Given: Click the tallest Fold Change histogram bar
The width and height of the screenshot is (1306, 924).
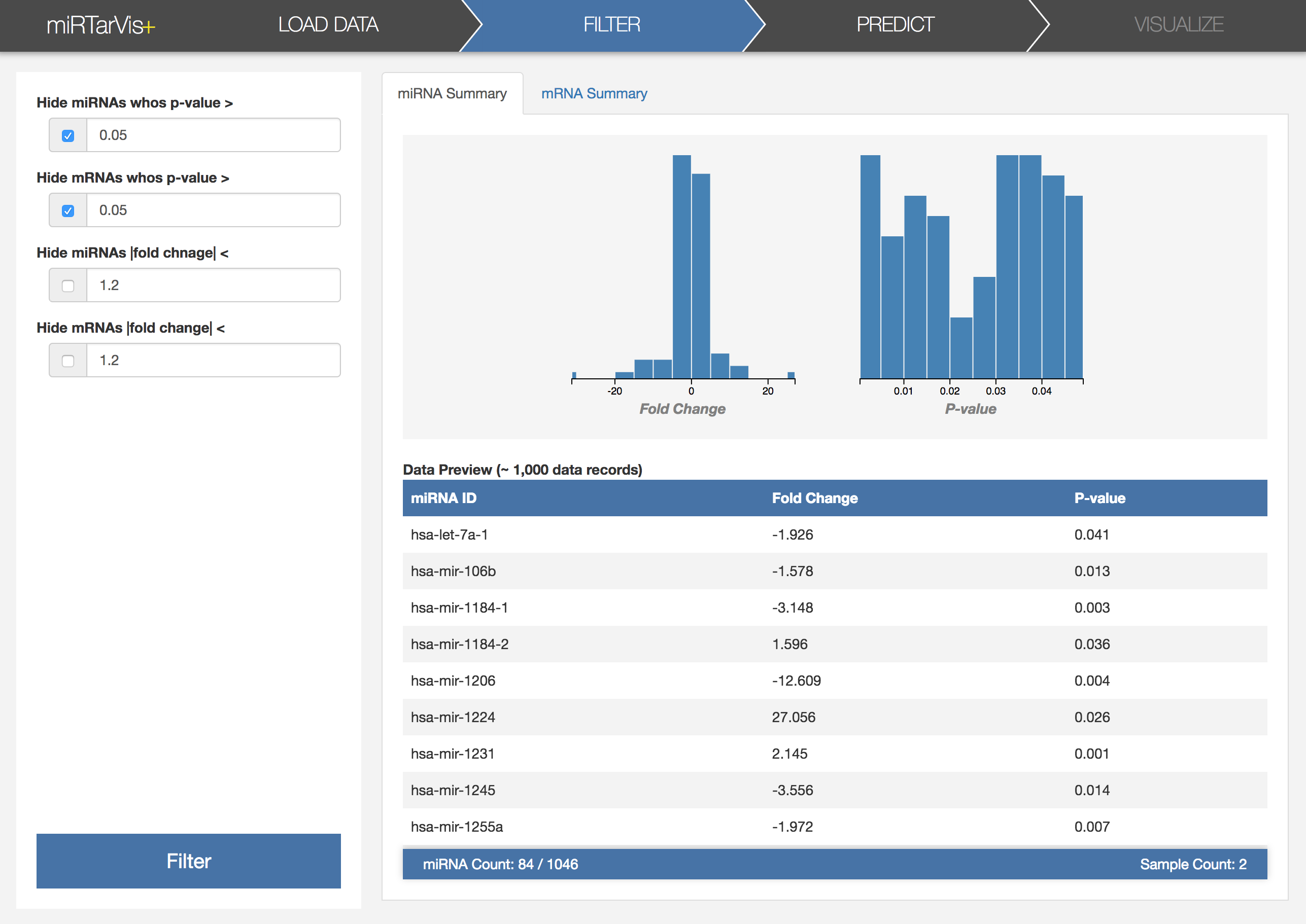Looking at the screenshot, I should pos(681,266).
